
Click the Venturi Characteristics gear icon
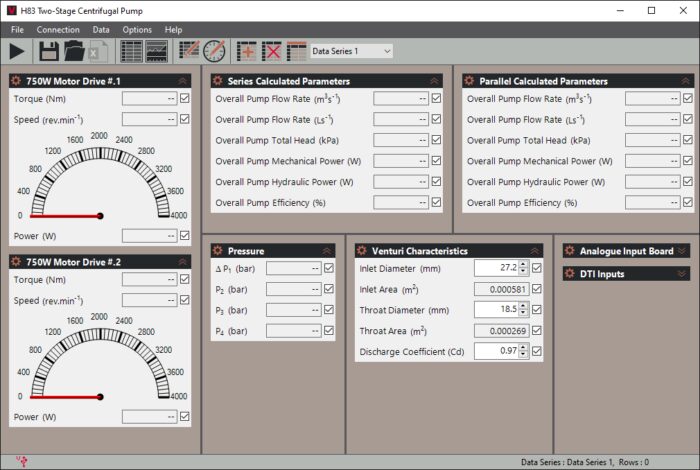pyautogui.click(x=362, y=250)
